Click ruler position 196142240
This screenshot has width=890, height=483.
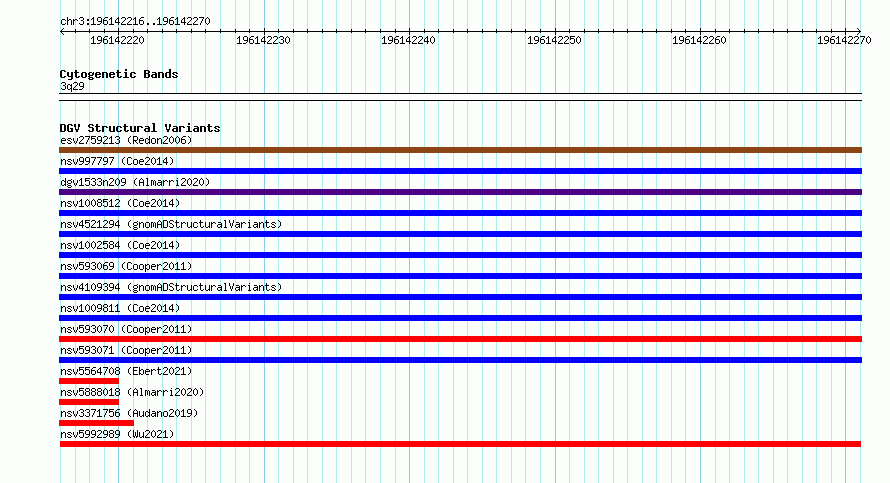pyautogui.click(x=409, y=40)
